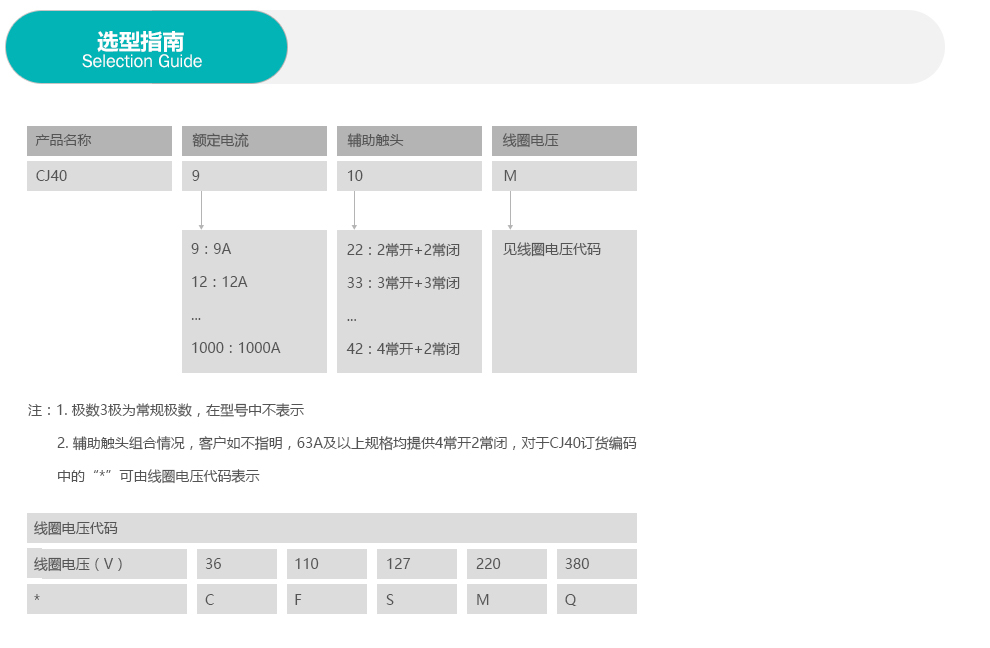Click the 选型指南 Selection Guide banner
The width and height of the screenshot is (990, 648).
point(146,47)
